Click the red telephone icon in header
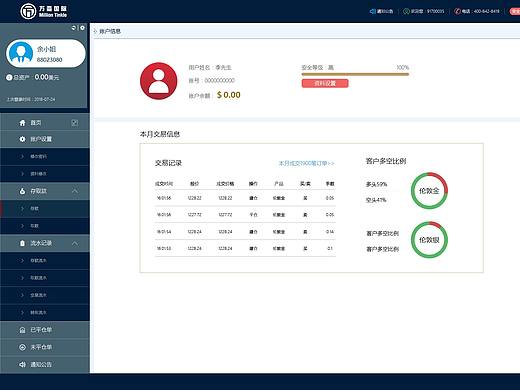 (x=457, y=11)
